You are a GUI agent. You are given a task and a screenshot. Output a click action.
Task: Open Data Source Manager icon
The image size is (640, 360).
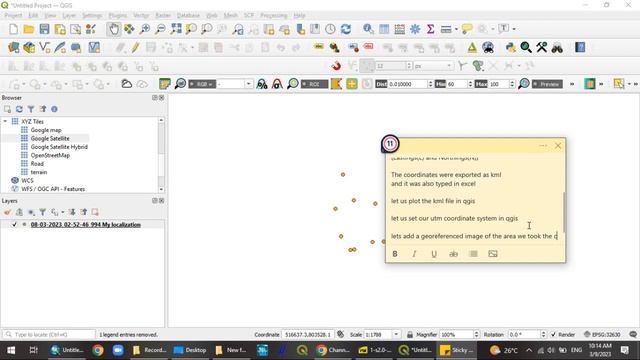click(x=13, y=48)
